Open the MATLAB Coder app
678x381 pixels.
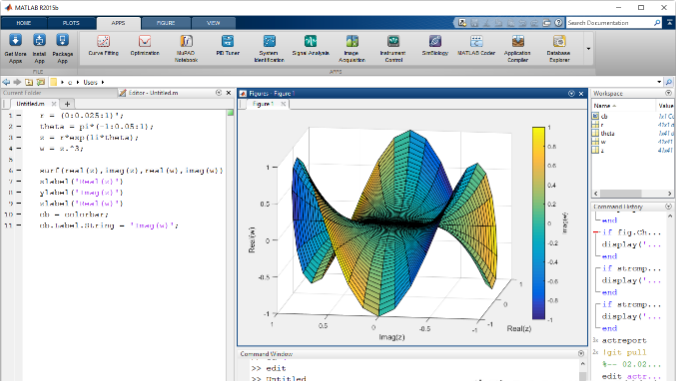[x=476, y=45]
